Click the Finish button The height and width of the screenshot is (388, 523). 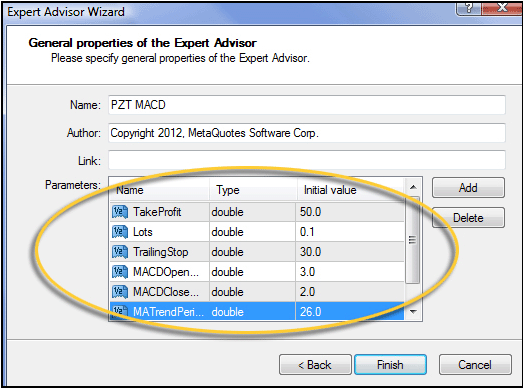[390, 365]
